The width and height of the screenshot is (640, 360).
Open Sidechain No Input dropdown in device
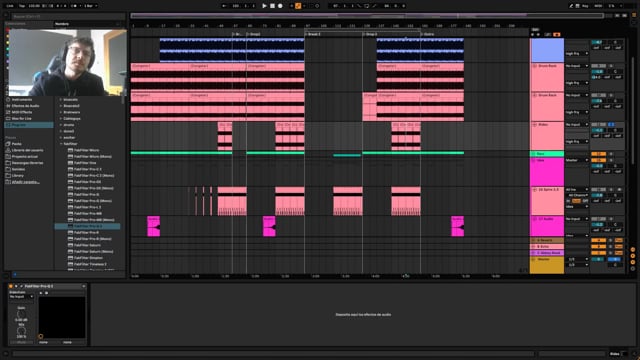coord(22,297)
